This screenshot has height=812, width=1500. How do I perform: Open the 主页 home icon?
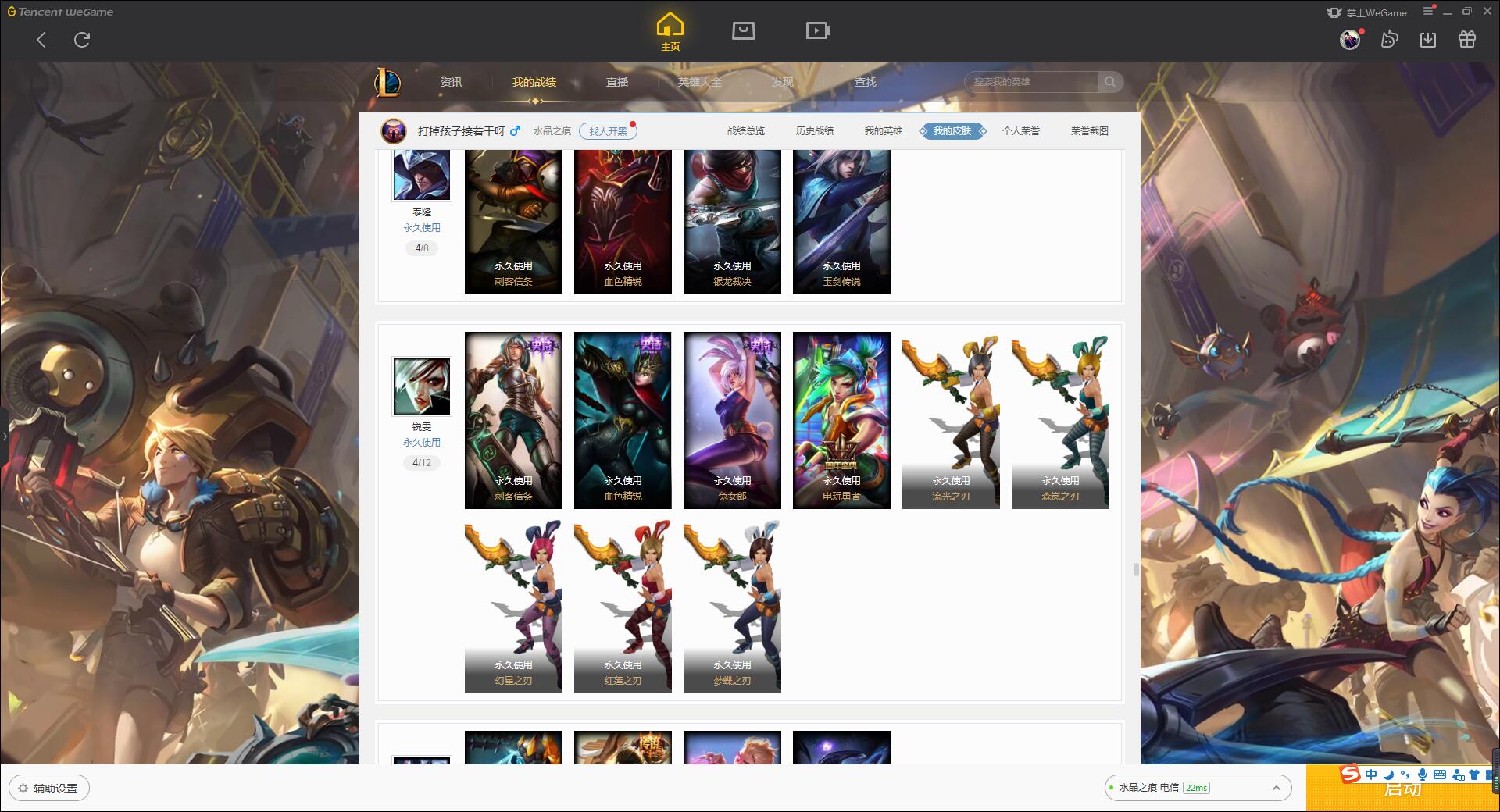click(670, 32)
